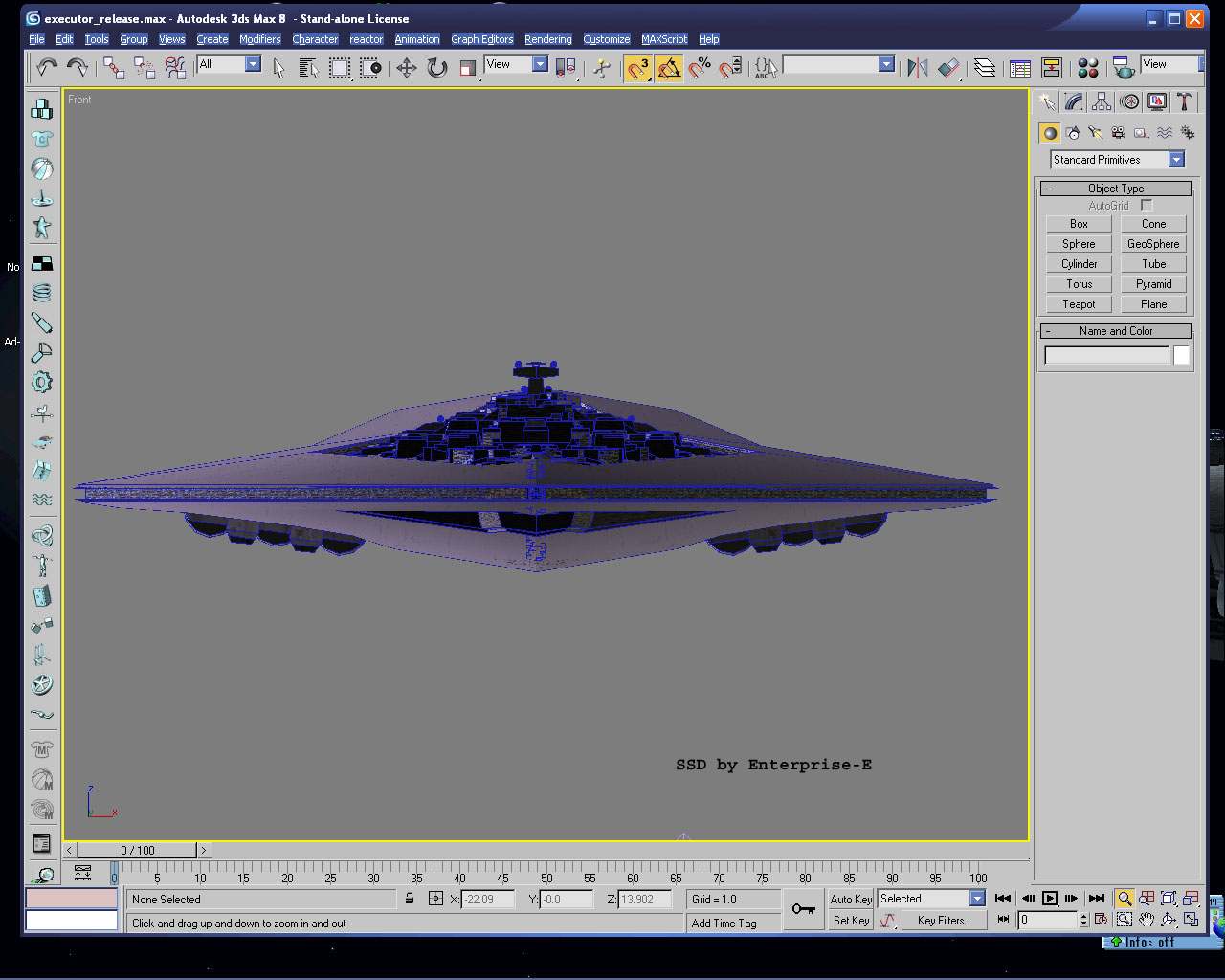Image resolution: width=1225 pixels, height=980 pixels.
Task: Click the Pyramid primitive button
Action: (1153, 284)
